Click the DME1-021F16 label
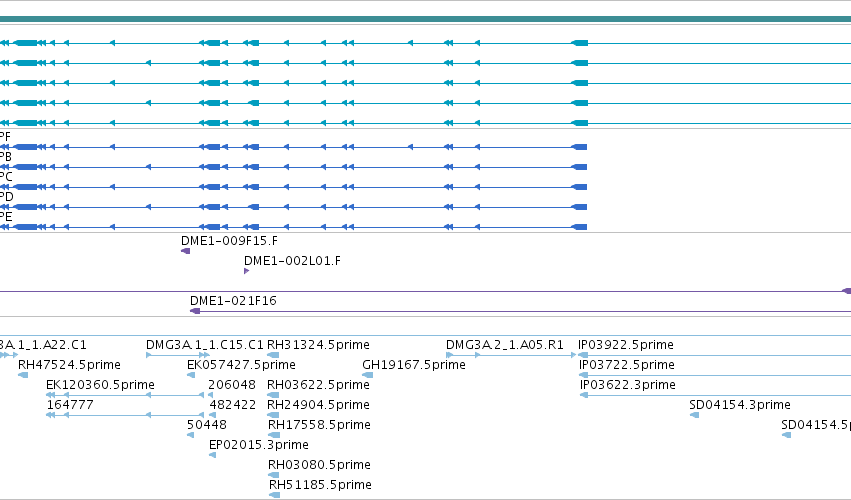This screenshot has height=500, width=851. pos(233,300)
